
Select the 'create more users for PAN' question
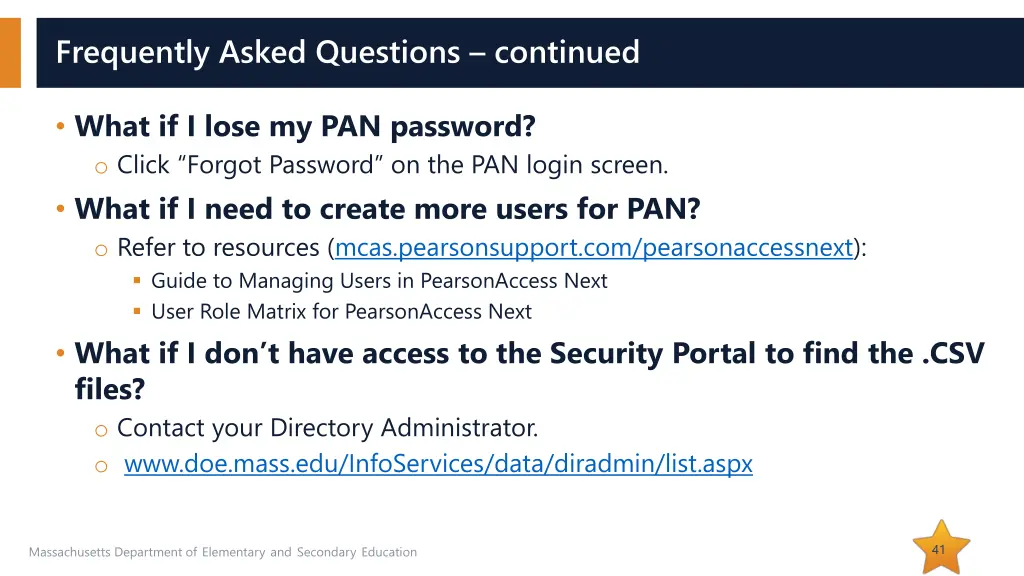[387, 209]
